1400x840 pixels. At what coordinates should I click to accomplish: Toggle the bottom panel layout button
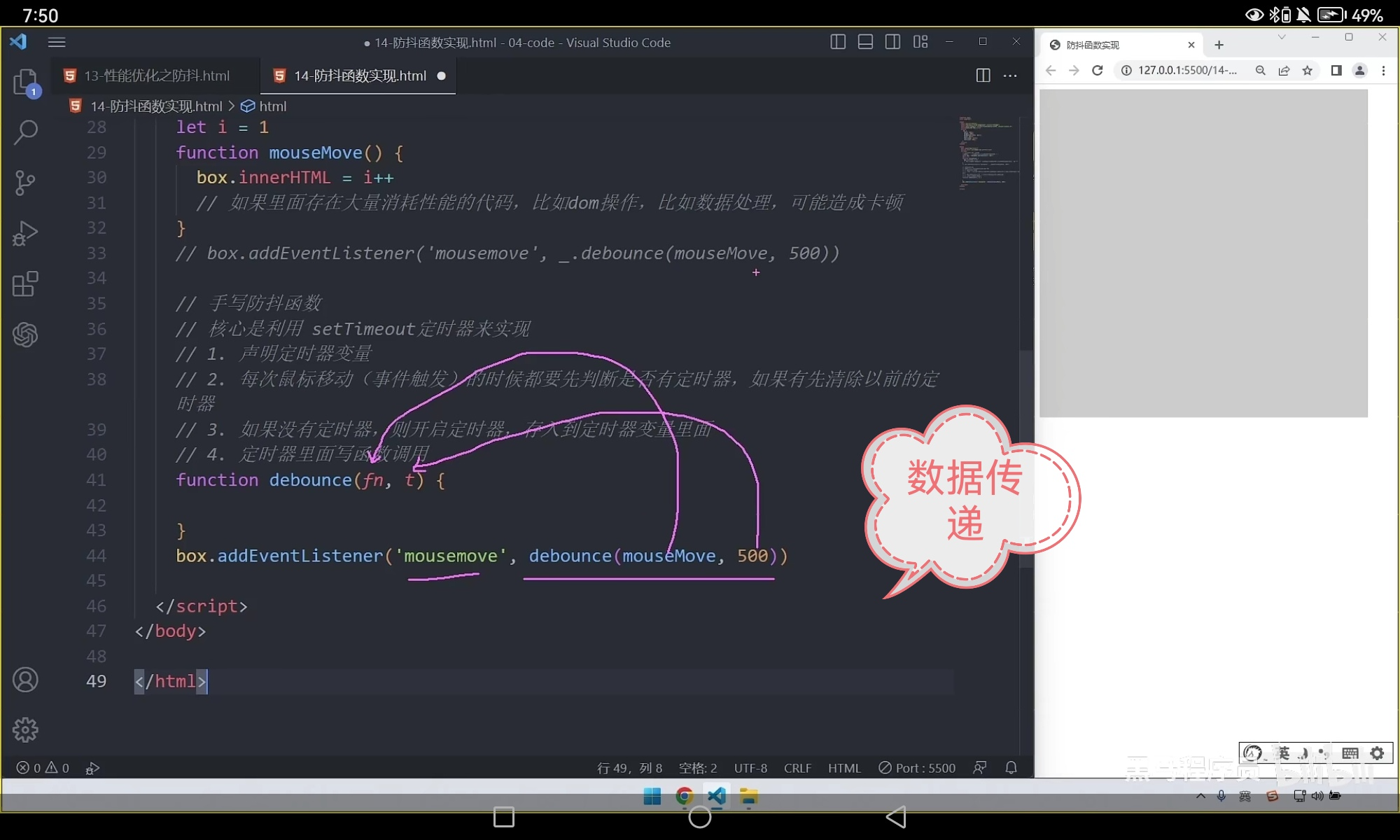[865, 42]
